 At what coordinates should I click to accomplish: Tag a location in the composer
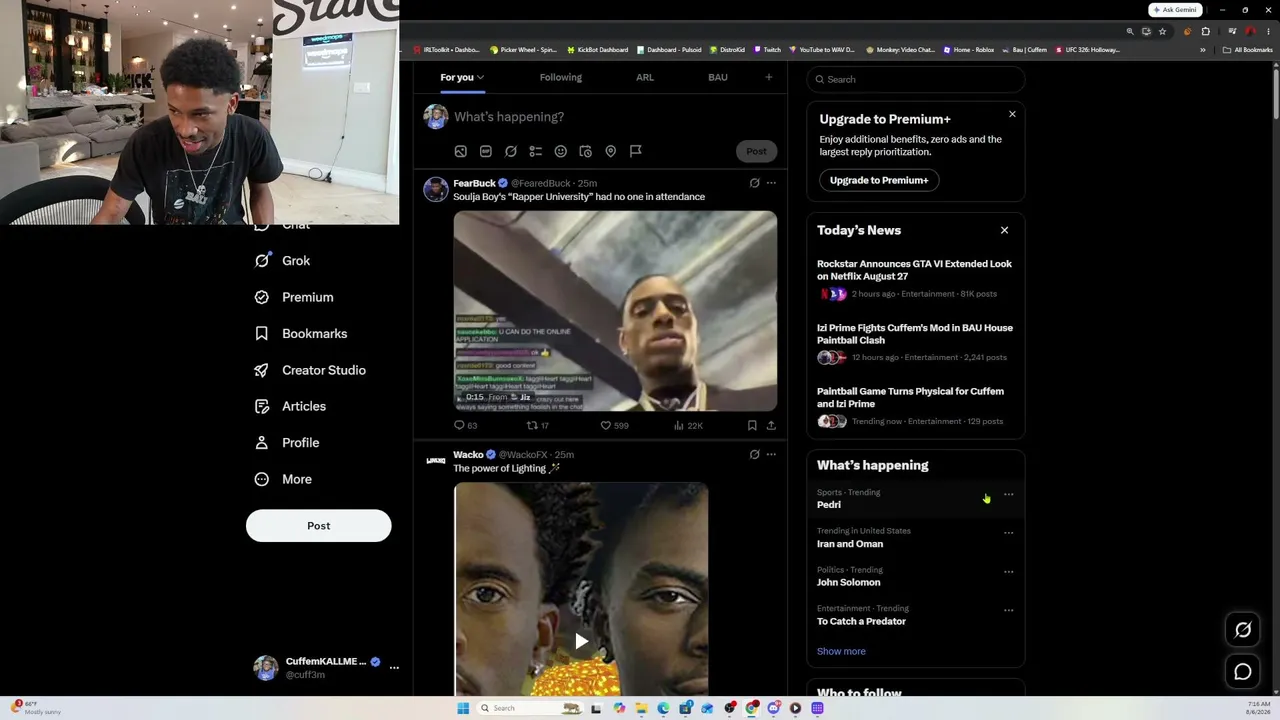tap(611, 151)
